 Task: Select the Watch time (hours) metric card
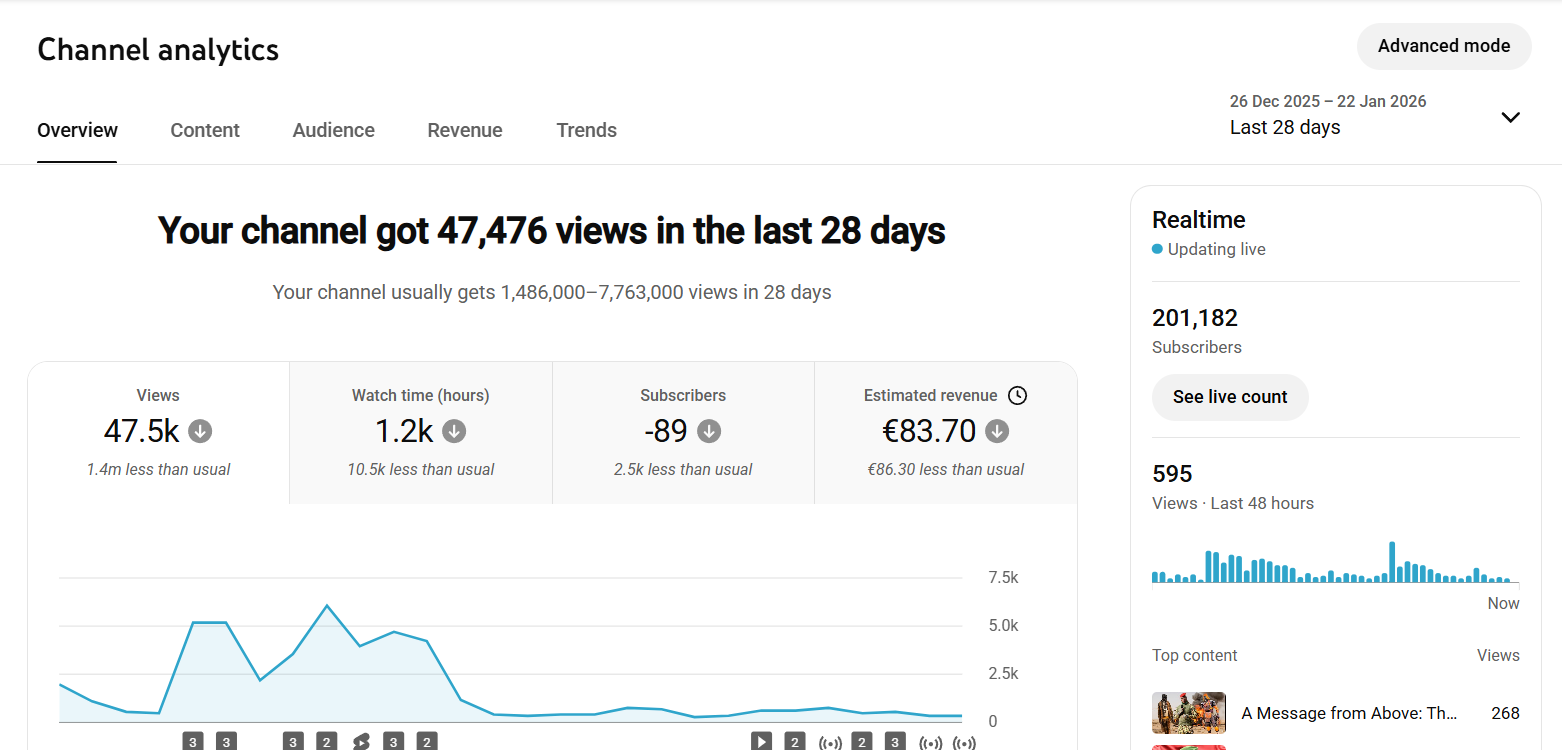tap(421, 433)
